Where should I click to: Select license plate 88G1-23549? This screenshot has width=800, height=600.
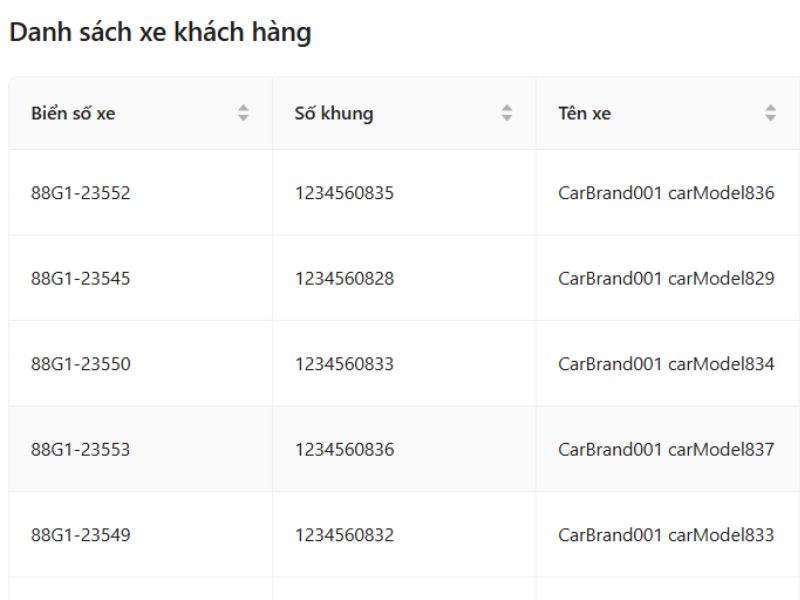tap(81, 535)
